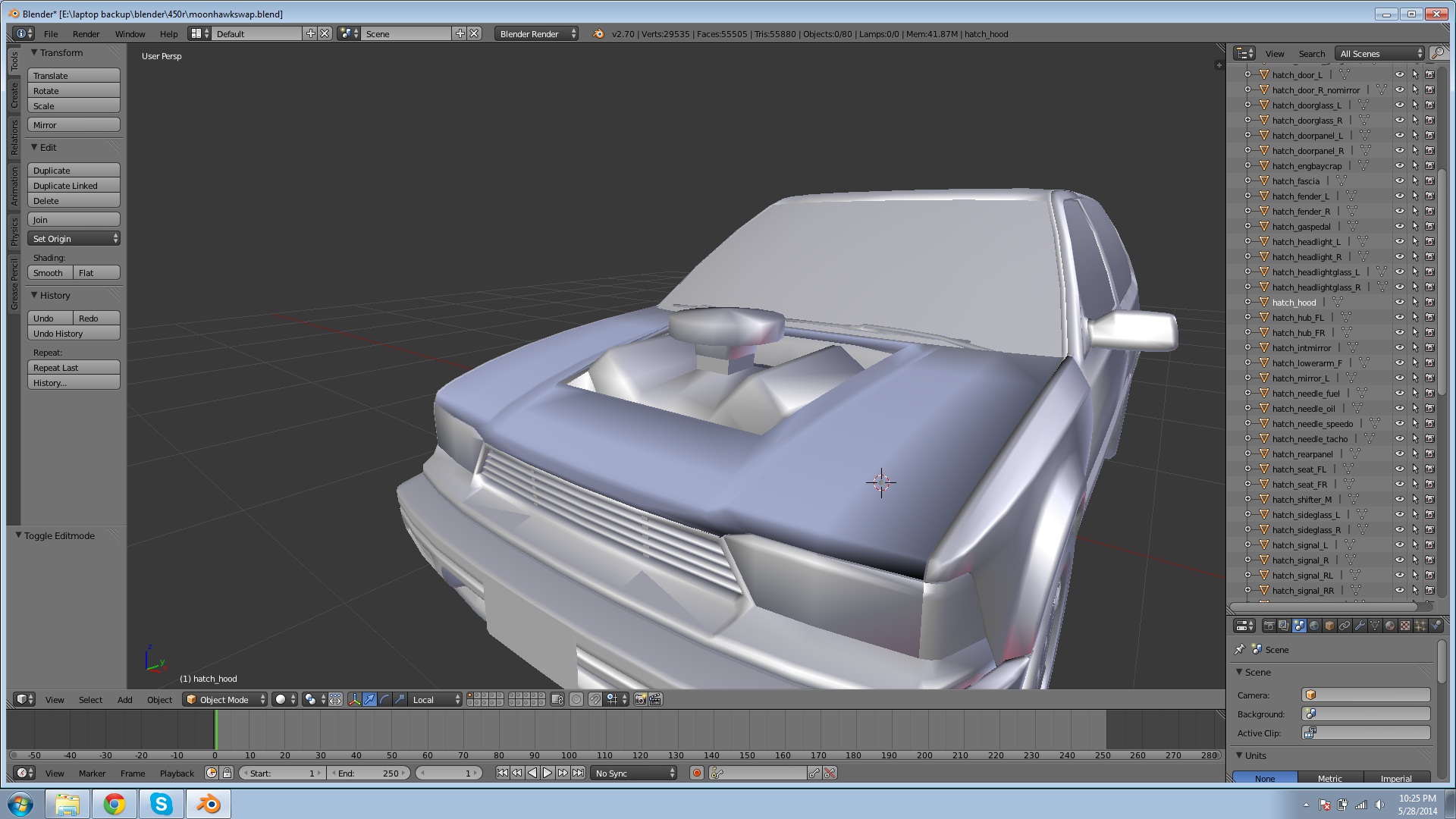Open the World properties globe tab
The image size is (1456, 819).
[1314, 626]
